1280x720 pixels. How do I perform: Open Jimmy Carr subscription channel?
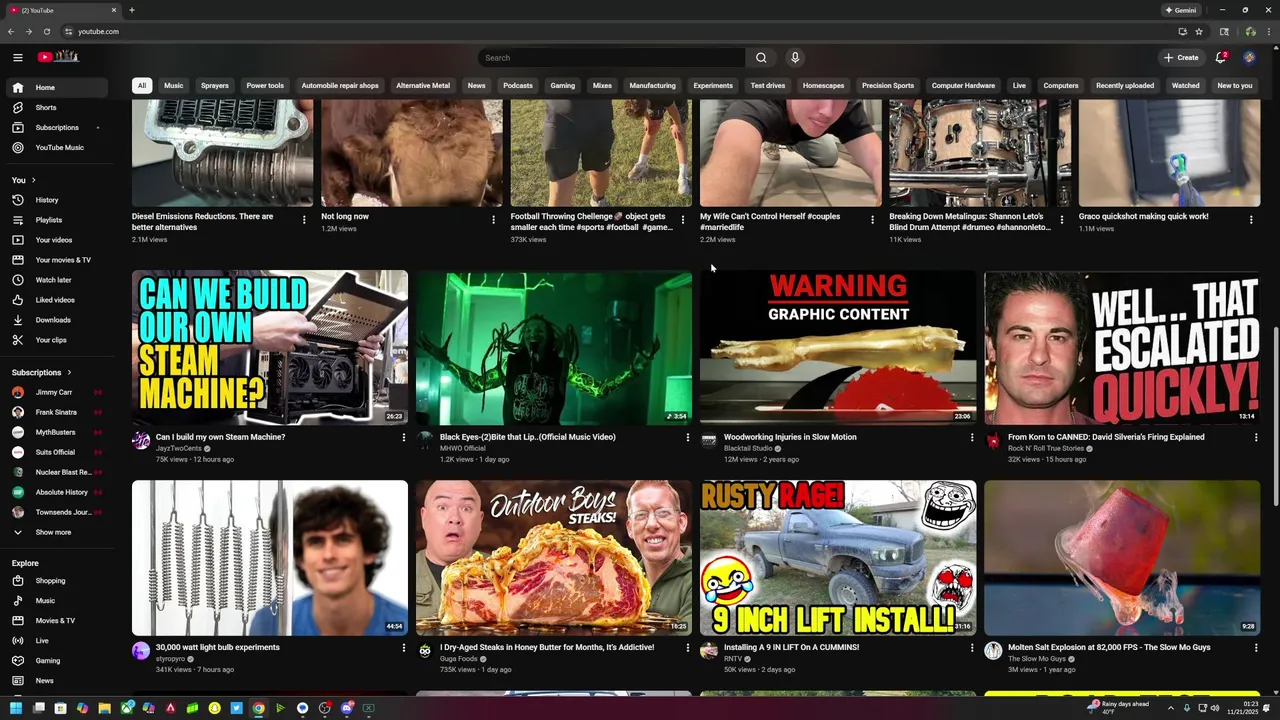click(55, 392)
